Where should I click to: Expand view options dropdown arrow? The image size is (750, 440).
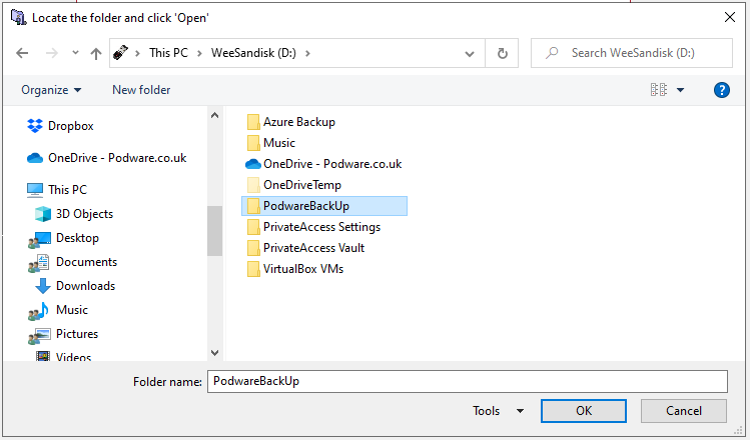pos(681,90)
